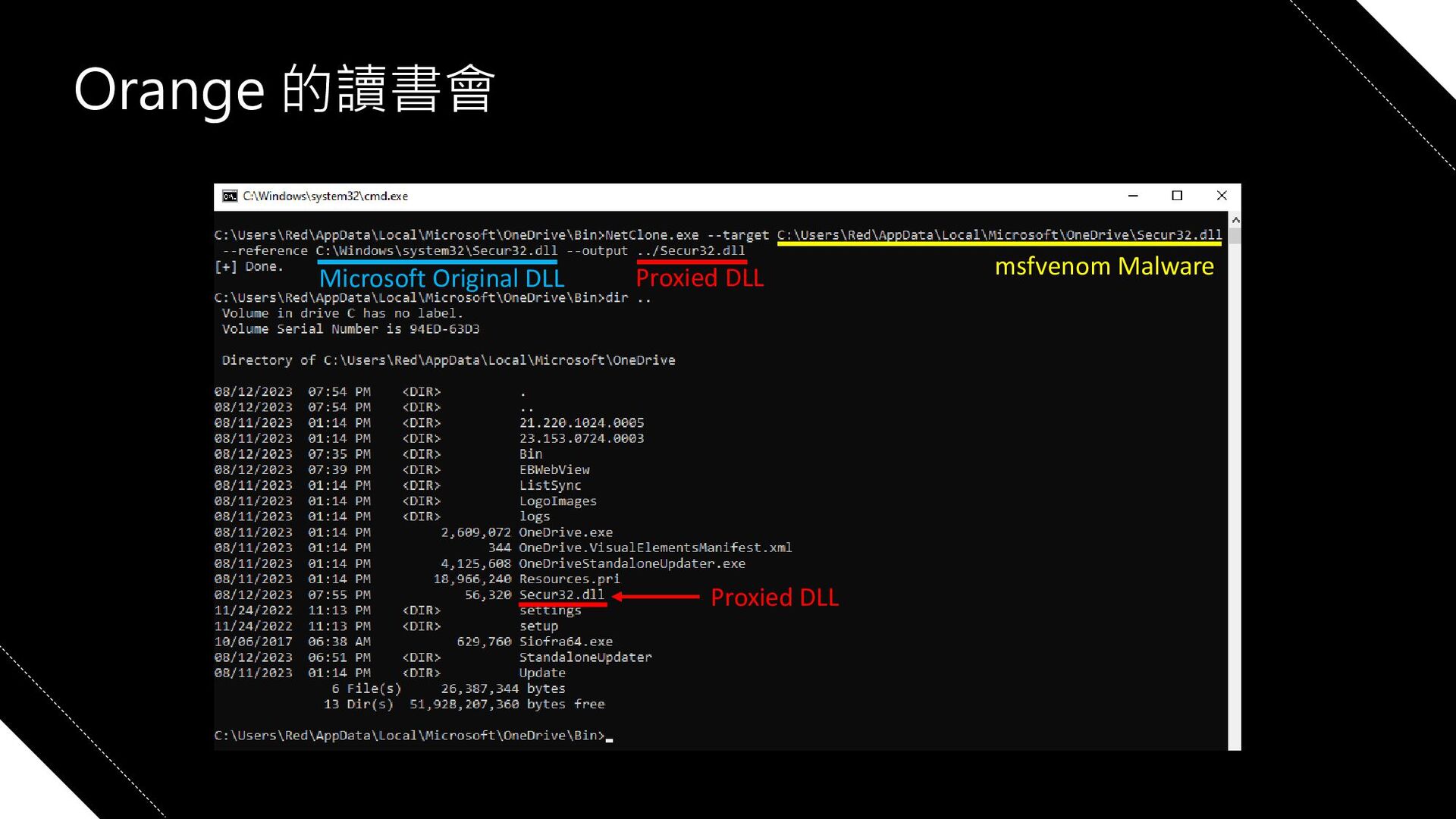Click the 'OneDrive.exe' file entry
Viewport: 1456px width, 819px height.
(x=566, y=532)
